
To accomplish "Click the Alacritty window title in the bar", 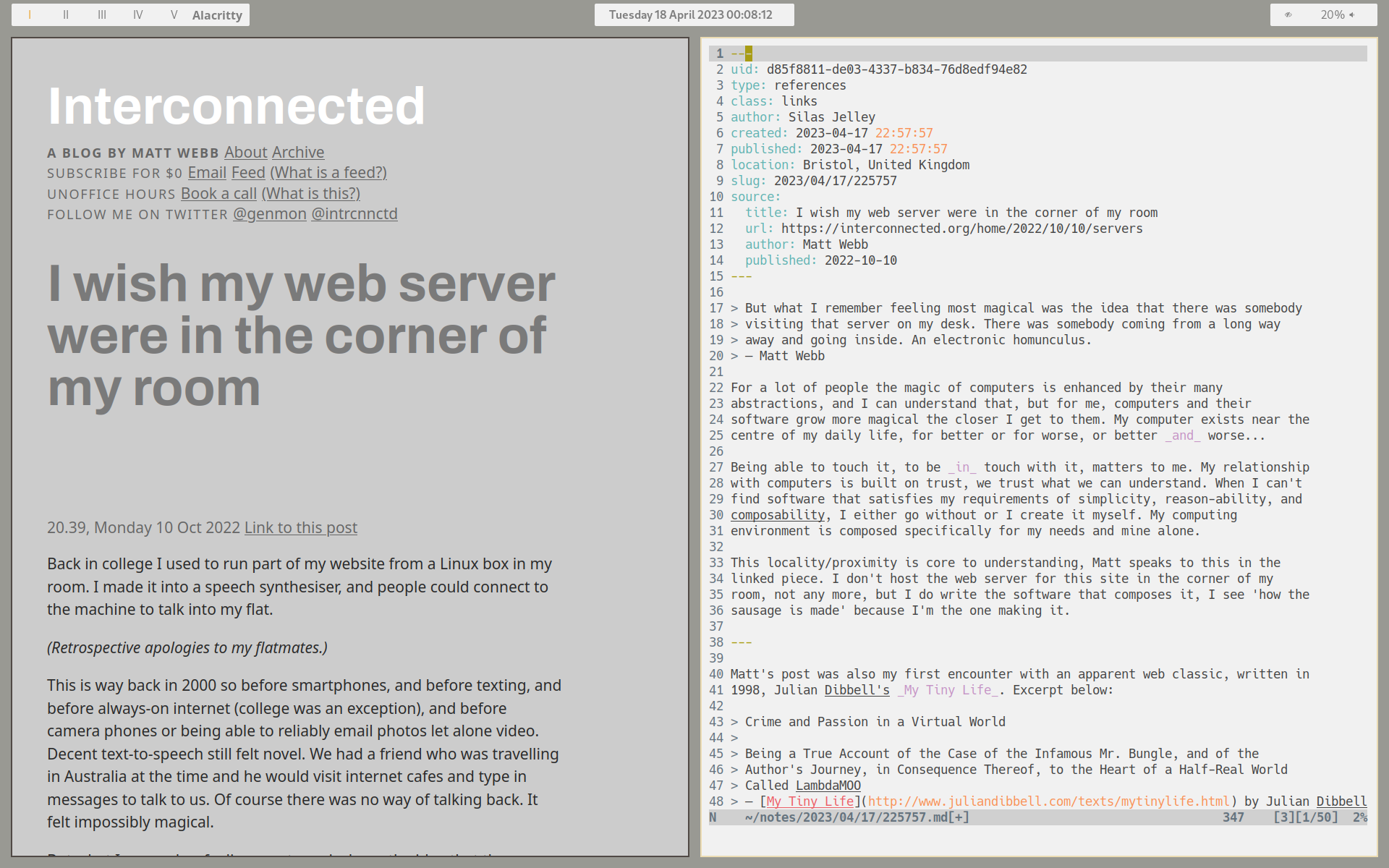I will coord(217,14).
